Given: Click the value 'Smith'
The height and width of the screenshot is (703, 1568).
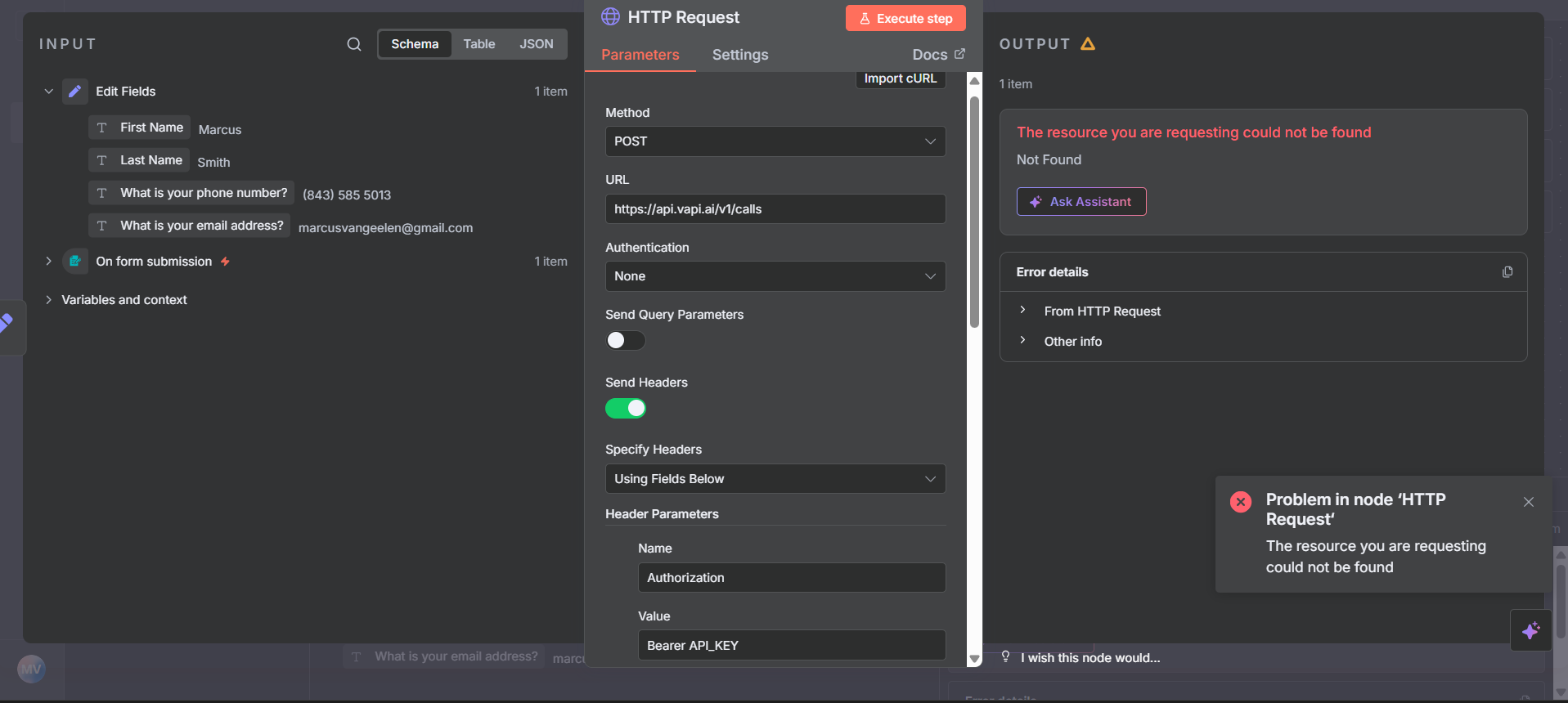Looking at the screenshot, I should 213,163.
